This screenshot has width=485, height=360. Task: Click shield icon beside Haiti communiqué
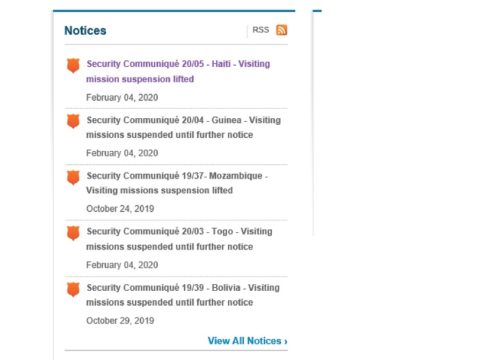click(x=73, y=65)
